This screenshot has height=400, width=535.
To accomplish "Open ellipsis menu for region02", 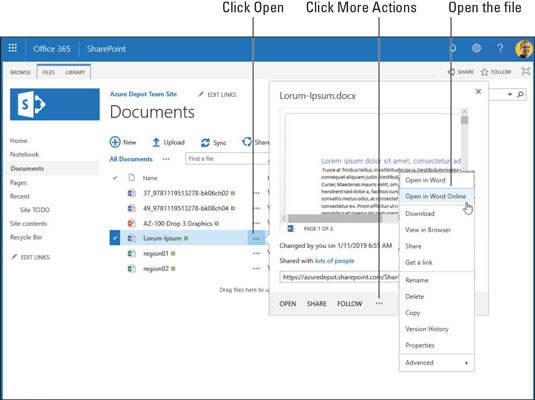I will [256, 269].
